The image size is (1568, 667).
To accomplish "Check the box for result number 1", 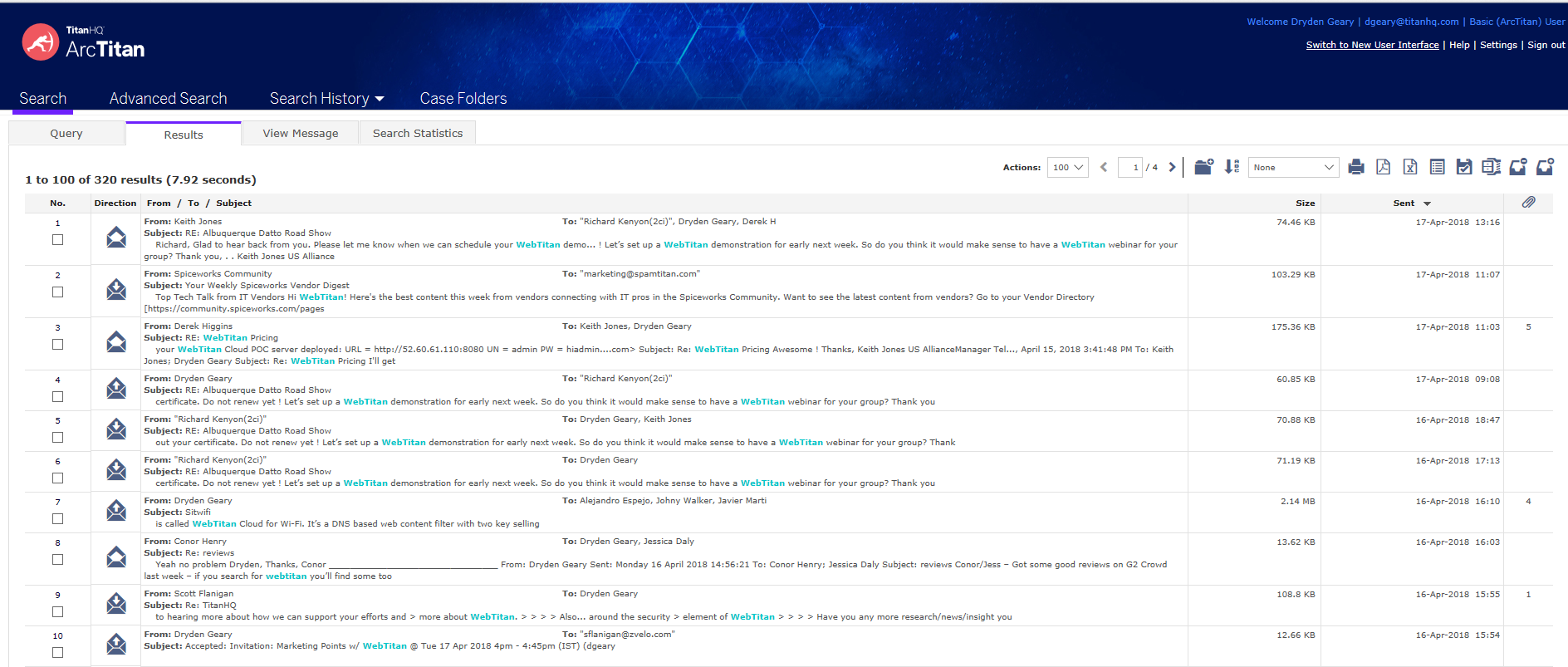I will pyautogui.click(x=58, y=240).
